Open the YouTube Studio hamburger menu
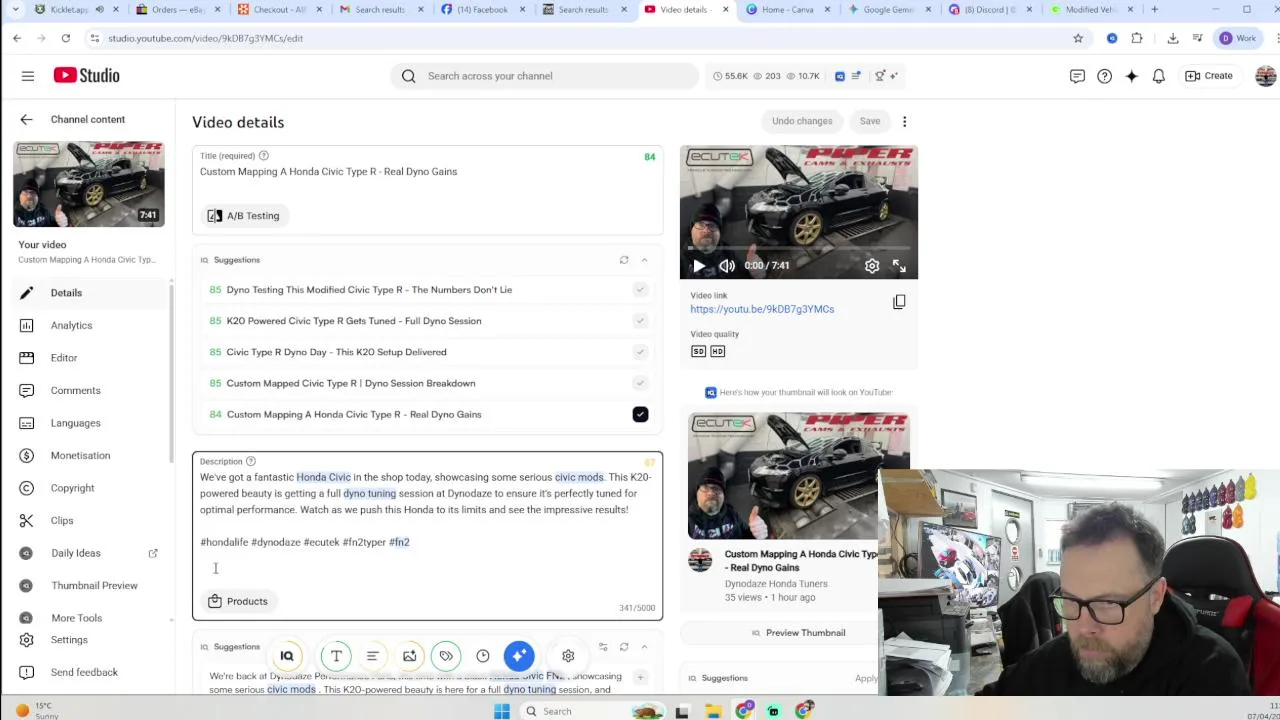The image size is (1280, 720). point(28,76)
